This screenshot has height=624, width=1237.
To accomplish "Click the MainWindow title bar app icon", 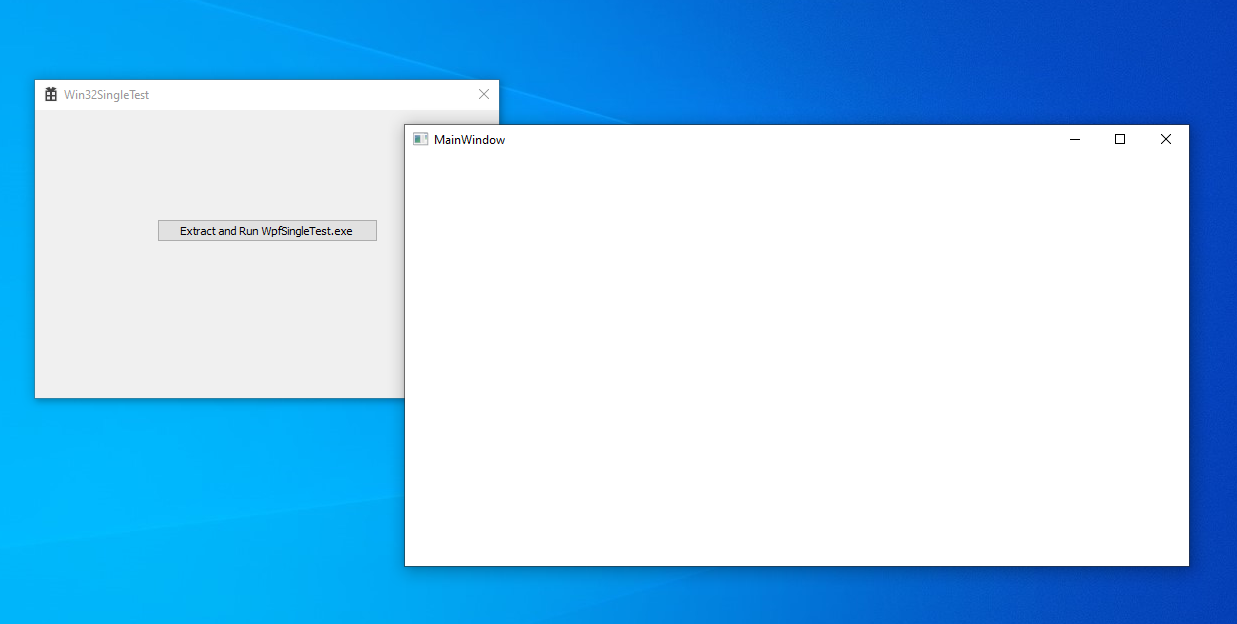I will click(420, 140).
